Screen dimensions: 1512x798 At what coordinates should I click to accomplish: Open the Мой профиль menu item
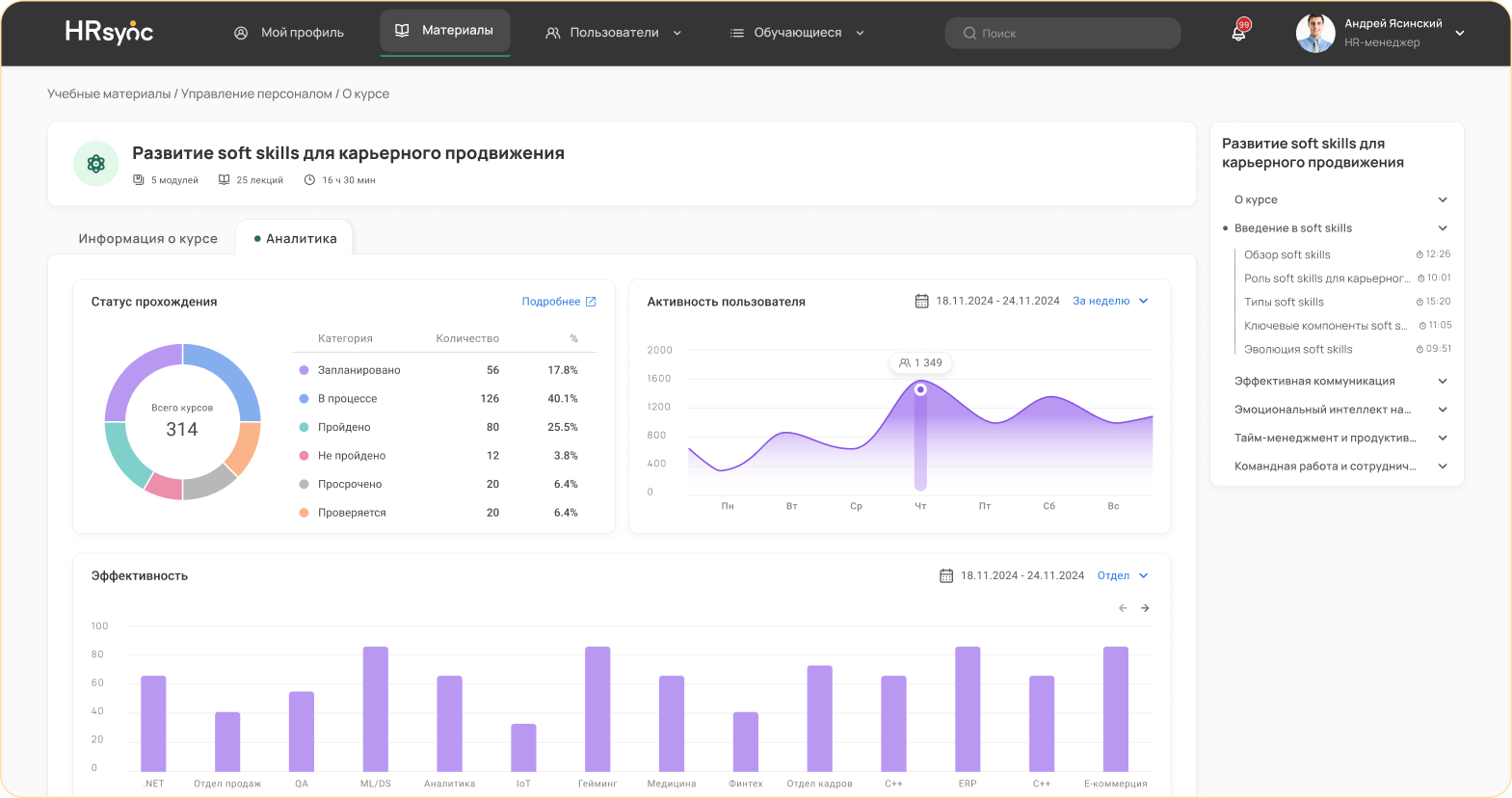[x=289, y=33]
